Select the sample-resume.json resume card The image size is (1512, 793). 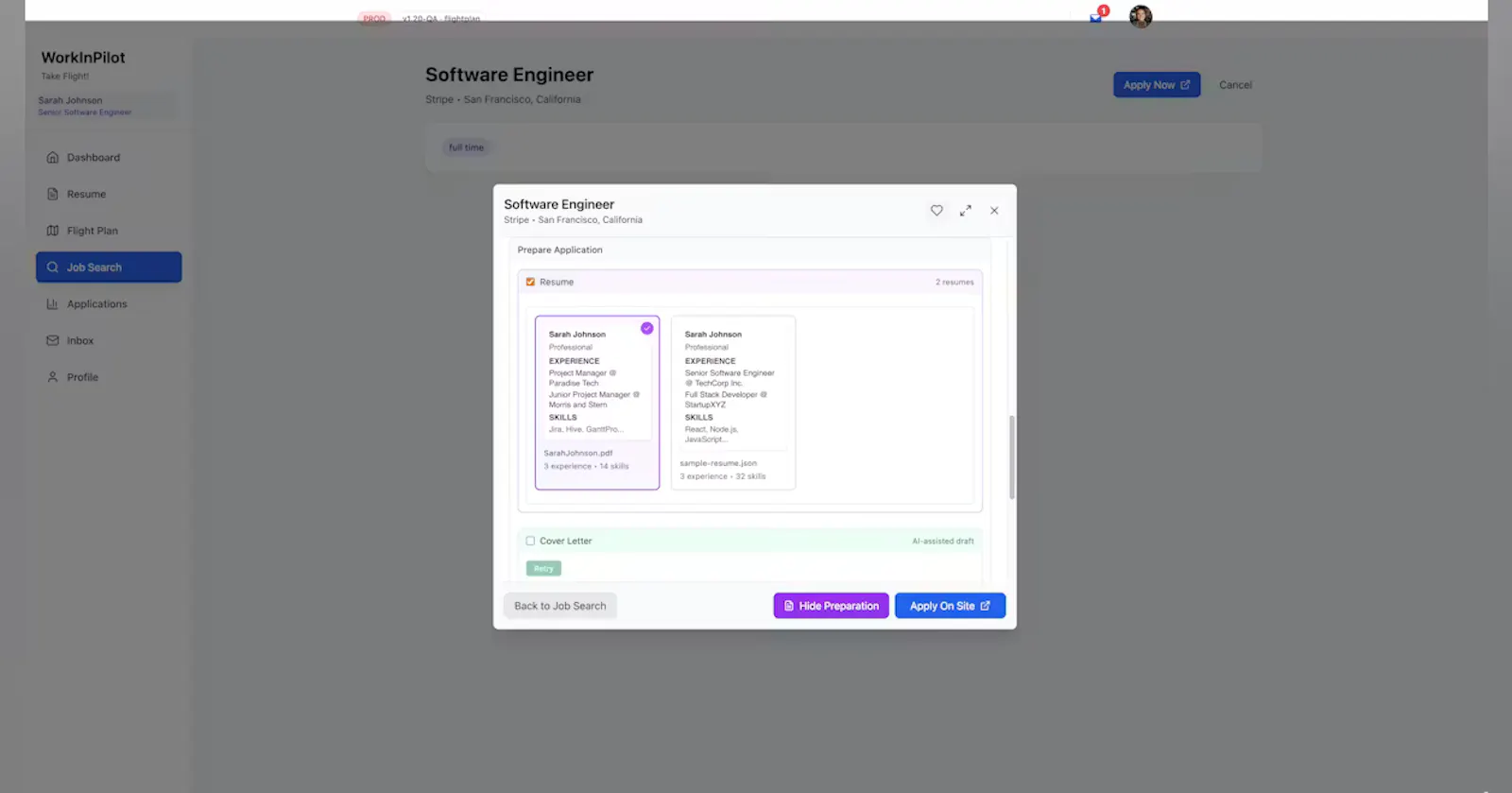tap(733, 403)
